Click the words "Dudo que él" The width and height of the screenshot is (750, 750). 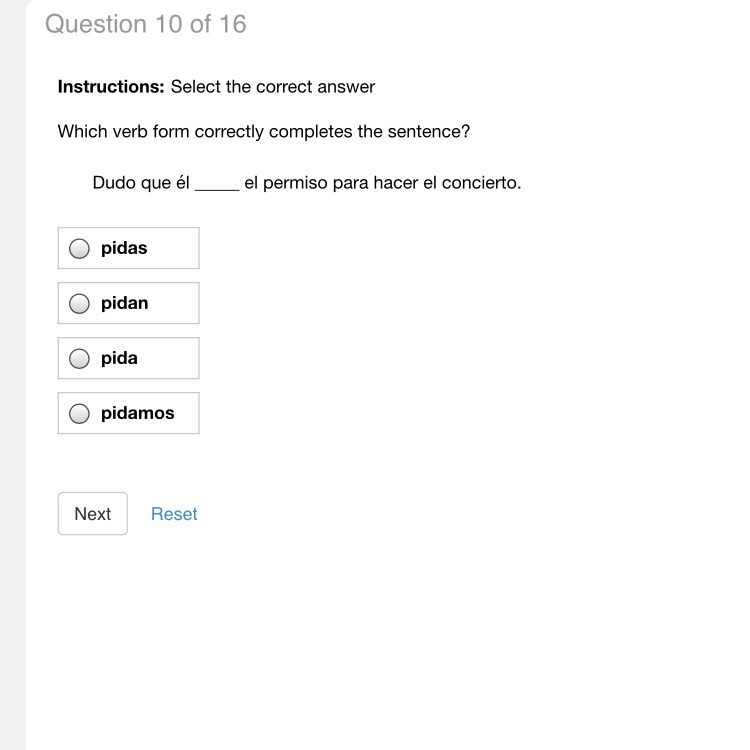(141, 183)
